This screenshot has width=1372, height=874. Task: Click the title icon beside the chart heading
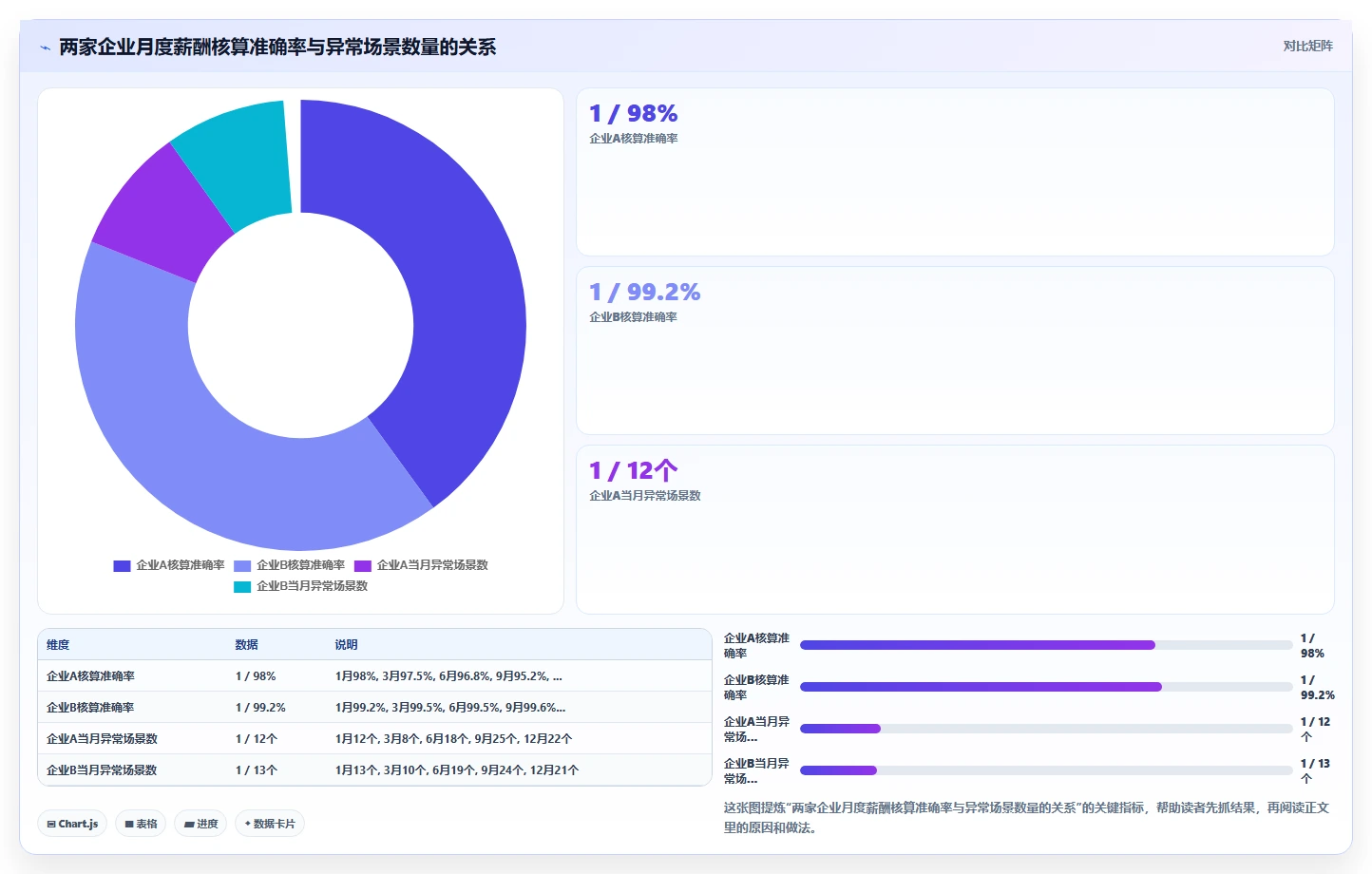pos(45,47)
